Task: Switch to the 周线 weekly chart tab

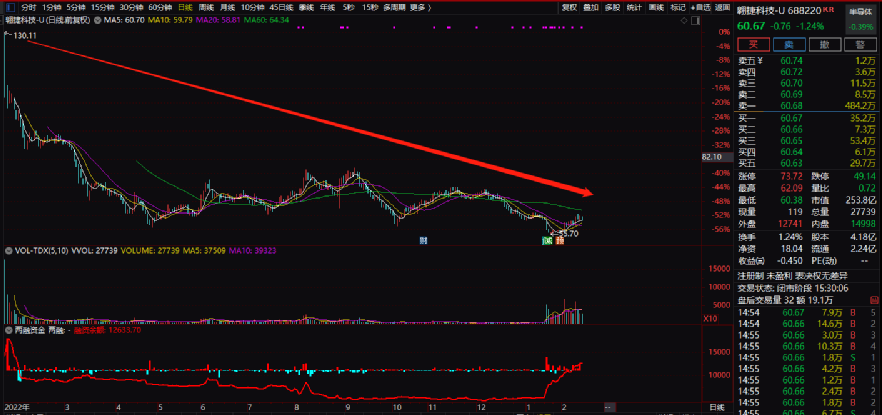Action: tap(206, 6)
